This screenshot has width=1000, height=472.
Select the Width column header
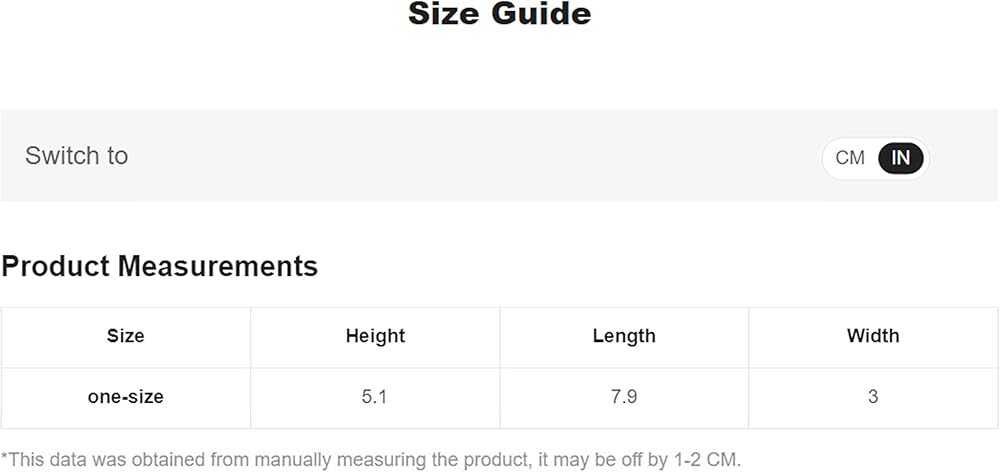[873, 336]
